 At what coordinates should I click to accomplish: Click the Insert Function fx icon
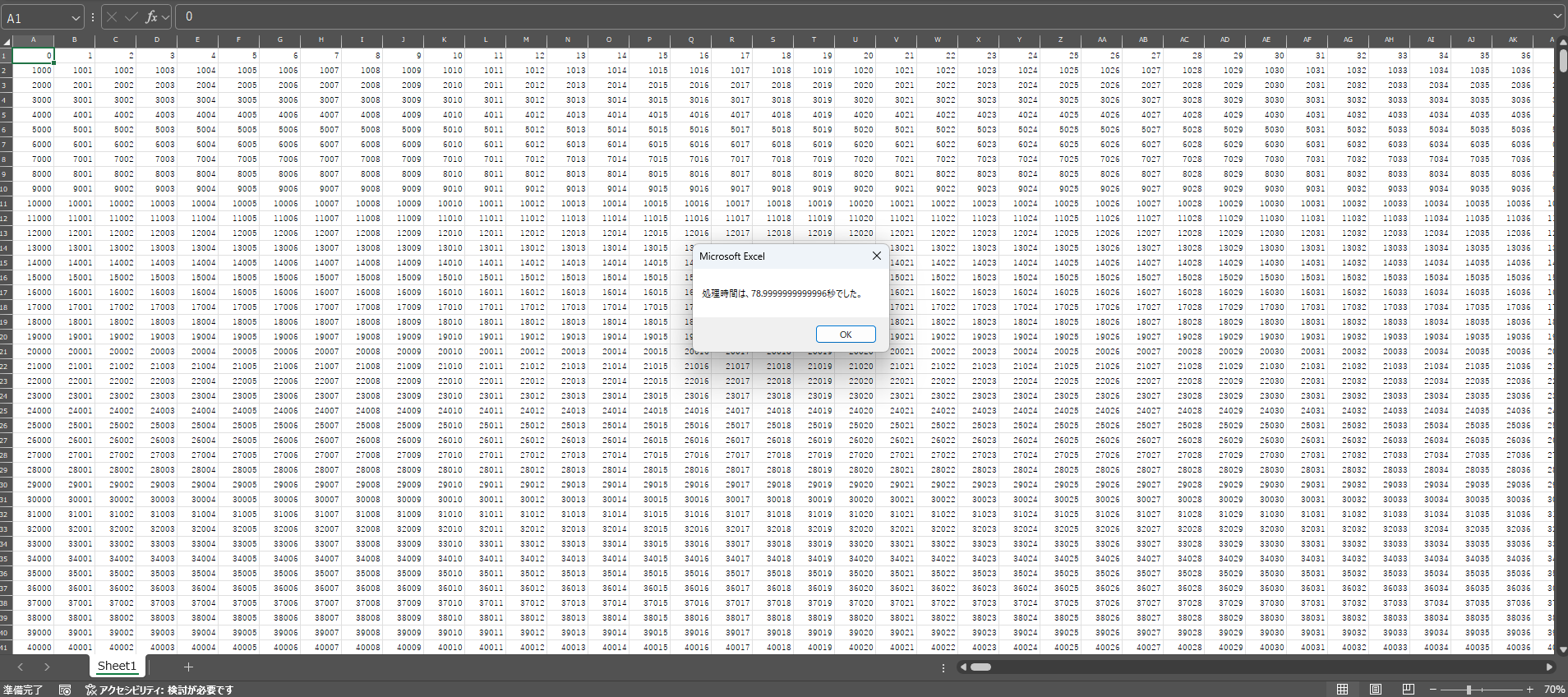click(151, 16)
